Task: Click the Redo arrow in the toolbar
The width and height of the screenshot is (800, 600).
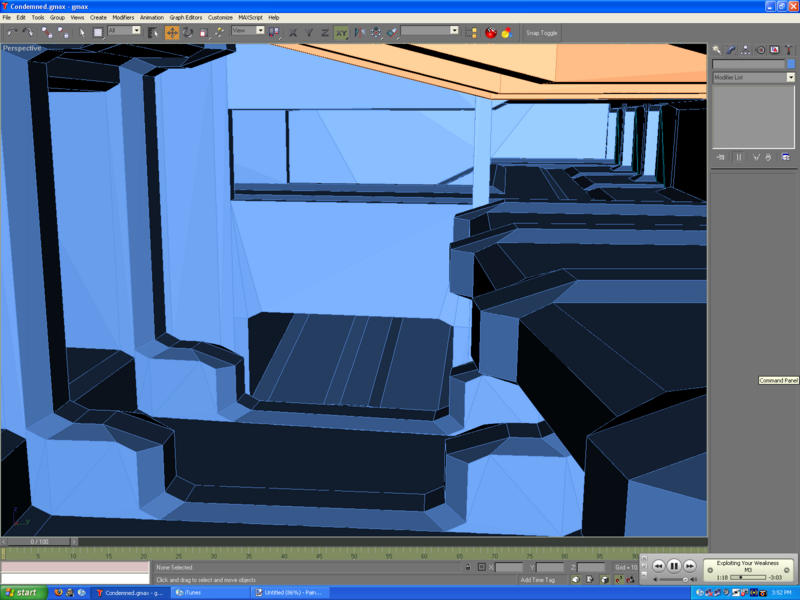Action: (28, 33)
